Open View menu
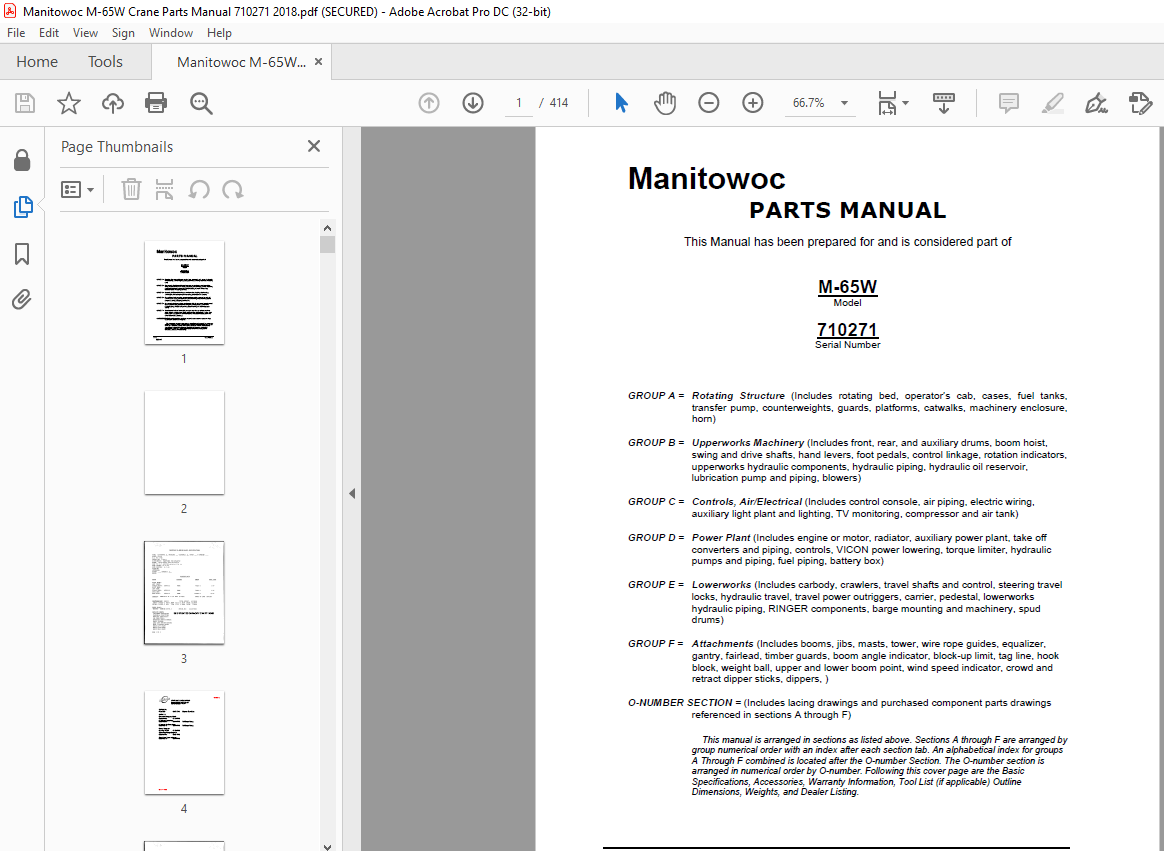 click(85, 33)
